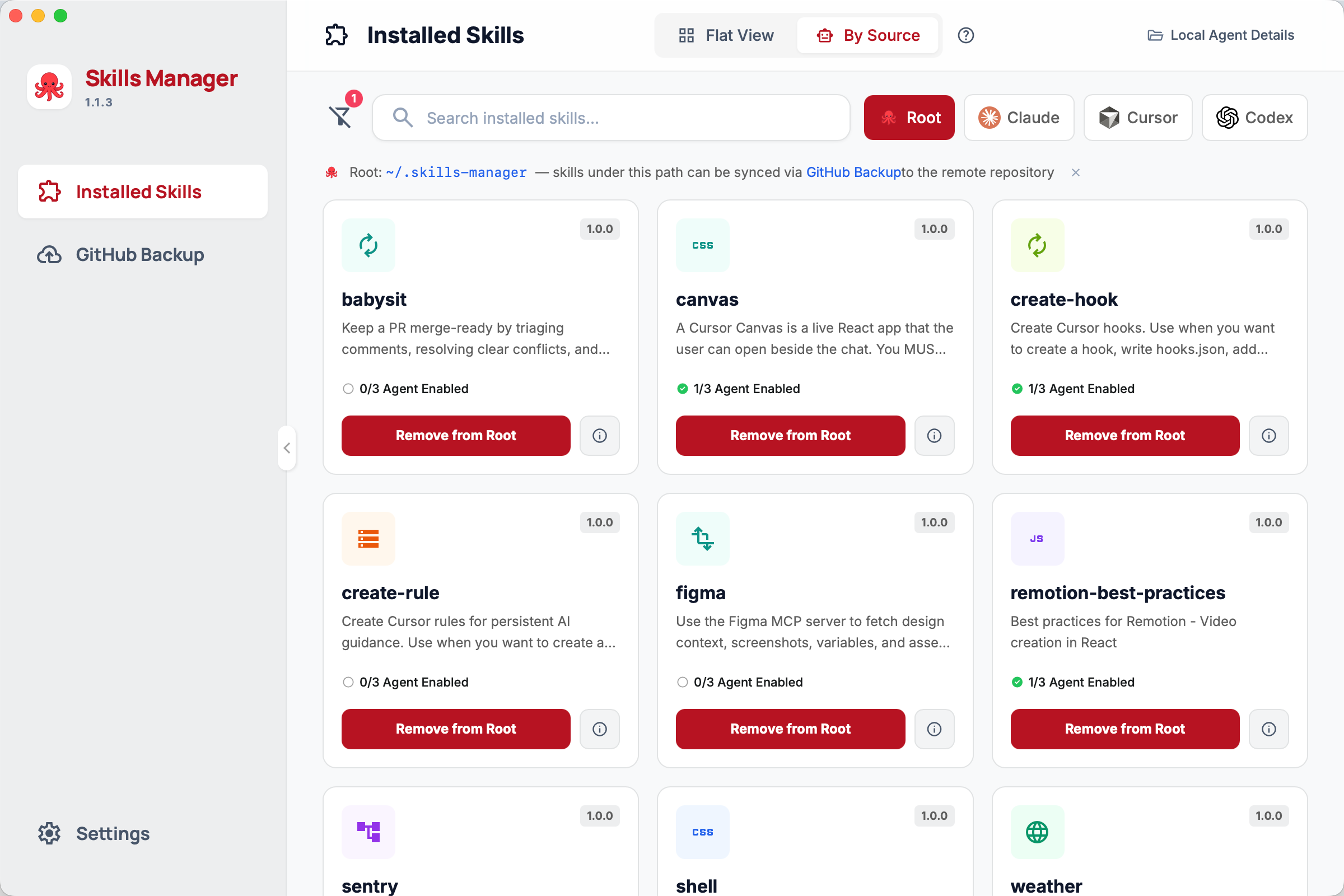Follow the GitHub Backup link in banner
This screenshot has width=1344, height=896.
pyautogui.click(x=853, y=172)
